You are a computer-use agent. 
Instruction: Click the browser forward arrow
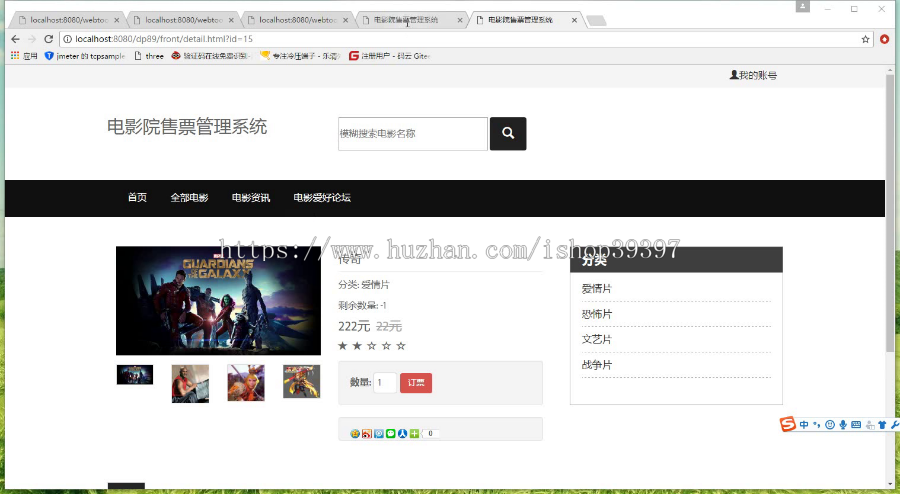point(32,39)
